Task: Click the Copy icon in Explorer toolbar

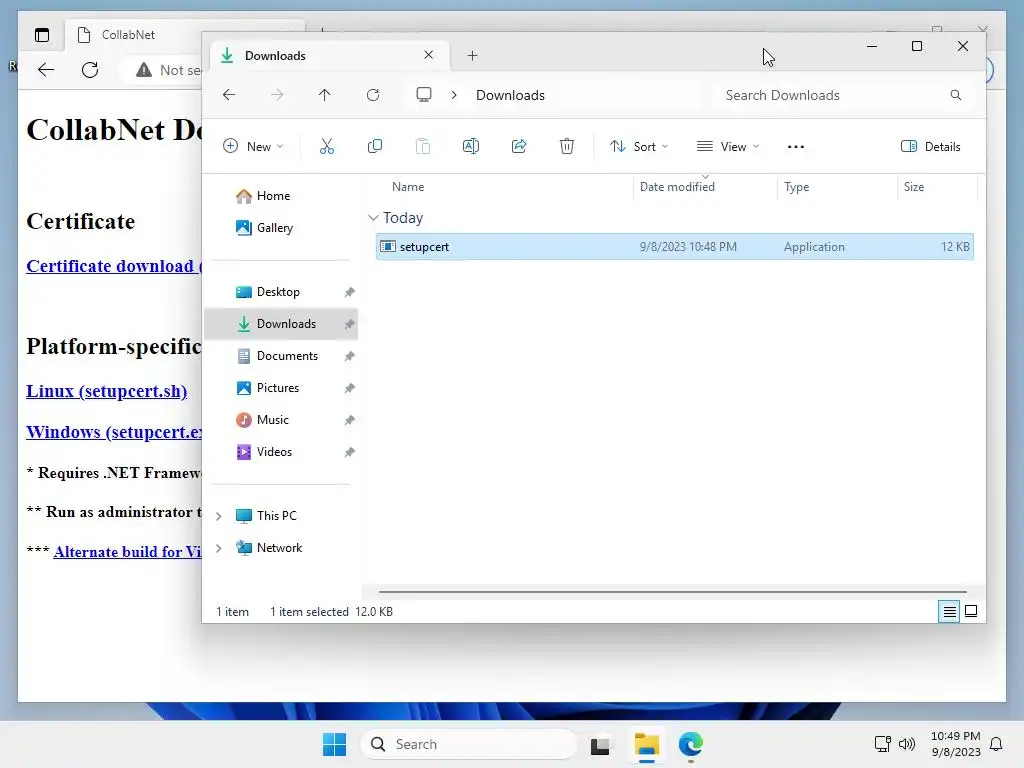Action: (375, 146)
